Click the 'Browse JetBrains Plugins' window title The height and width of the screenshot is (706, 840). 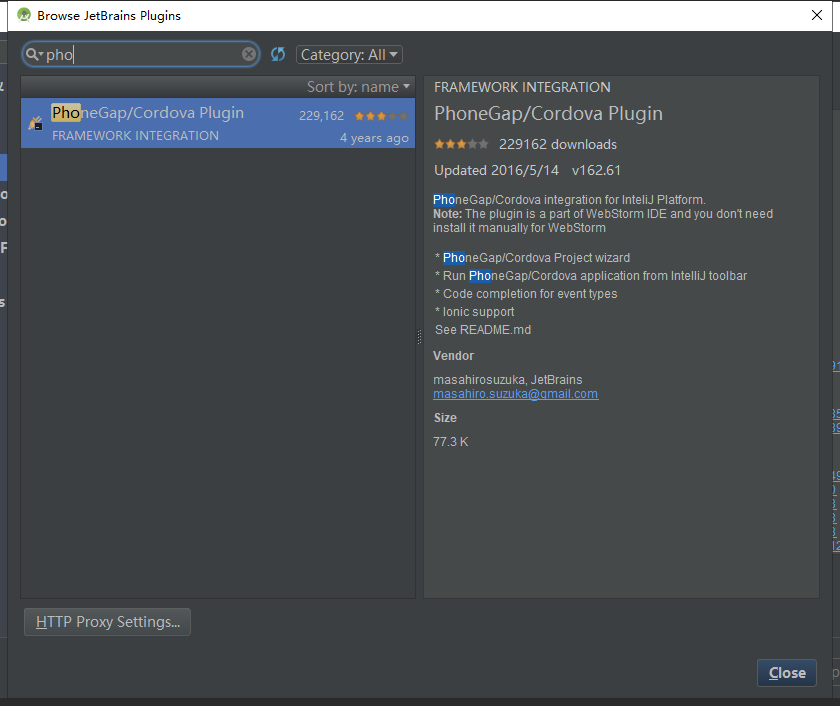[x=109, y=16]
